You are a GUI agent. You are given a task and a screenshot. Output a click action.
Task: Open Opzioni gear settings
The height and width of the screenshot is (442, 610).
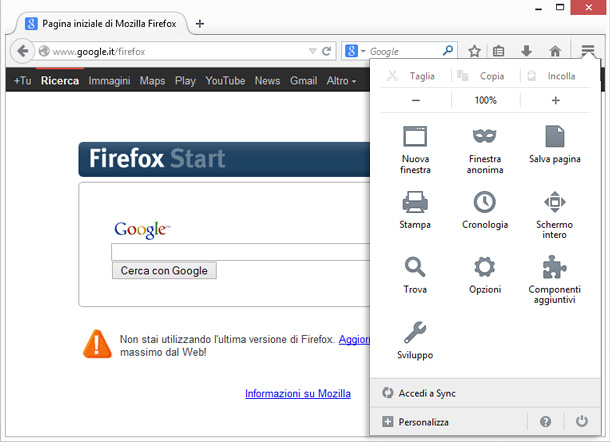pos(484,267)
